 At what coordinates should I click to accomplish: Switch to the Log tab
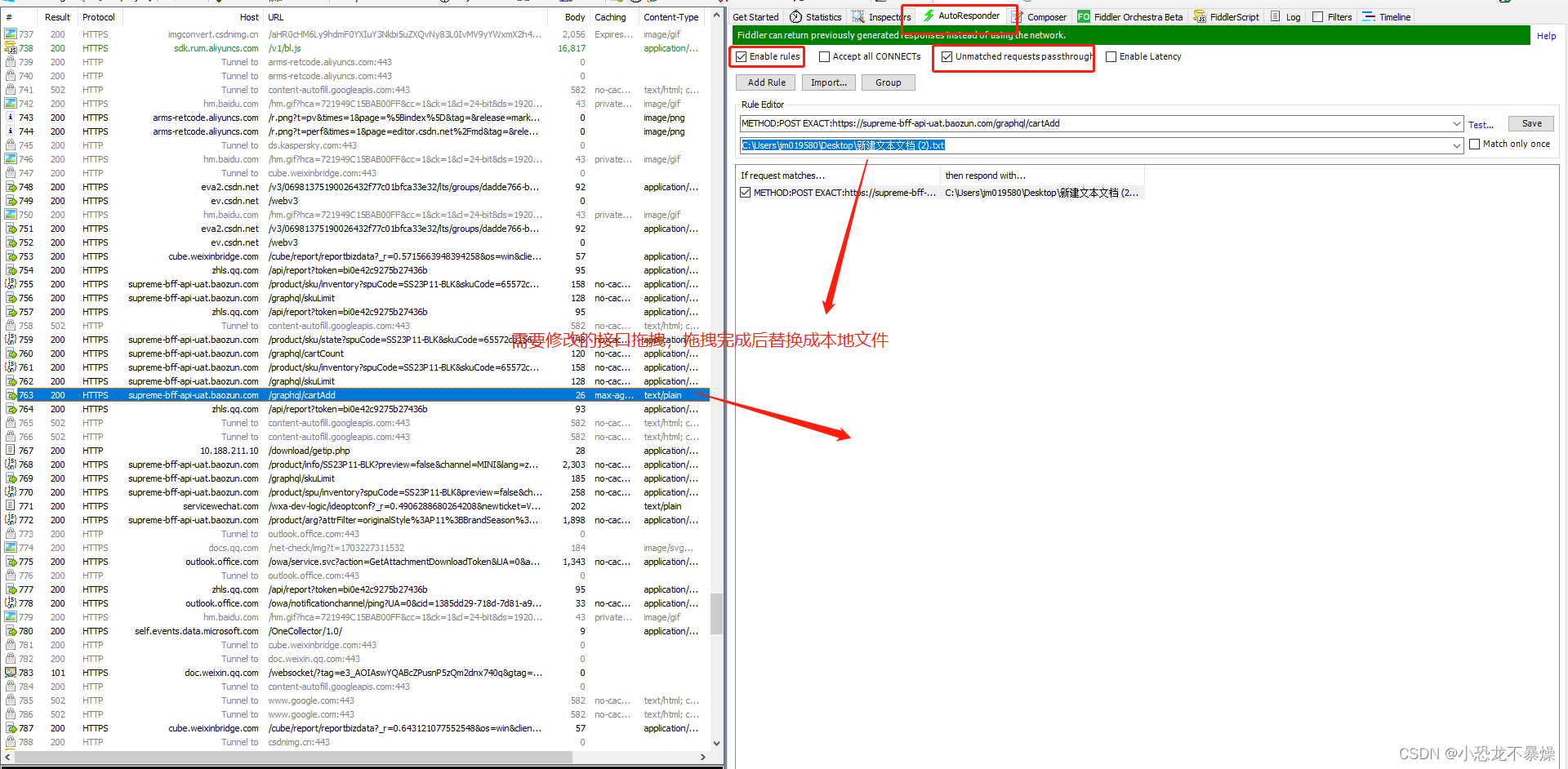pos(1286,17)
